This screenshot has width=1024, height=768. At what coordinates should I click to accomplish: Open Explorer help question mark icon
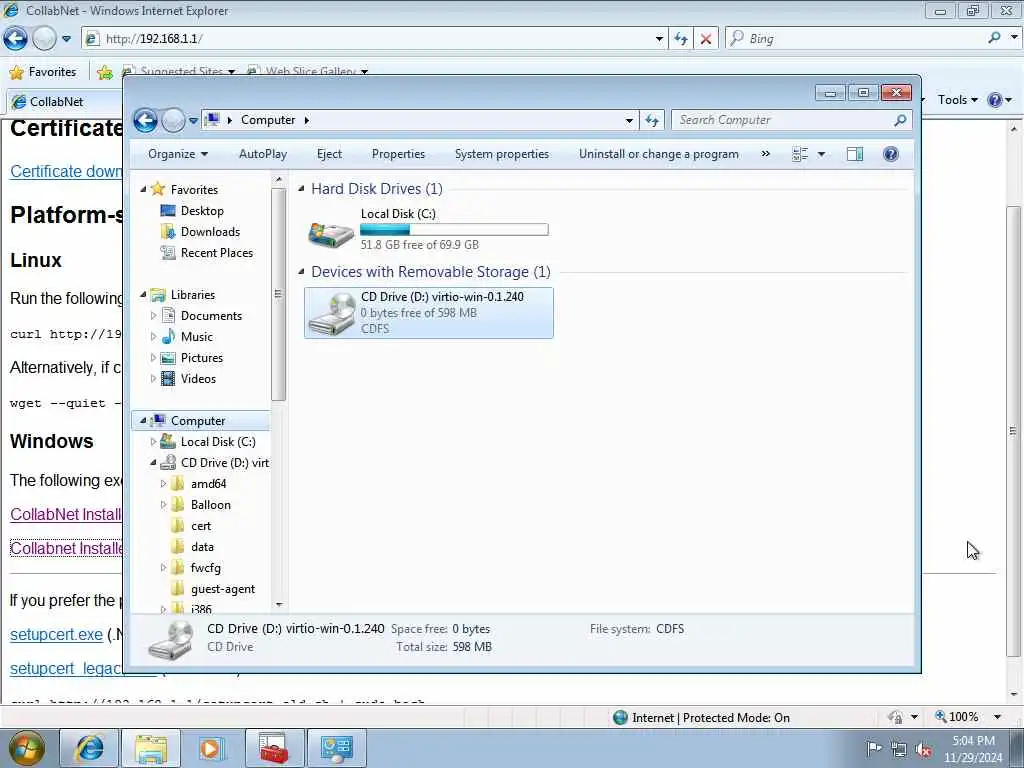(891, 154)
